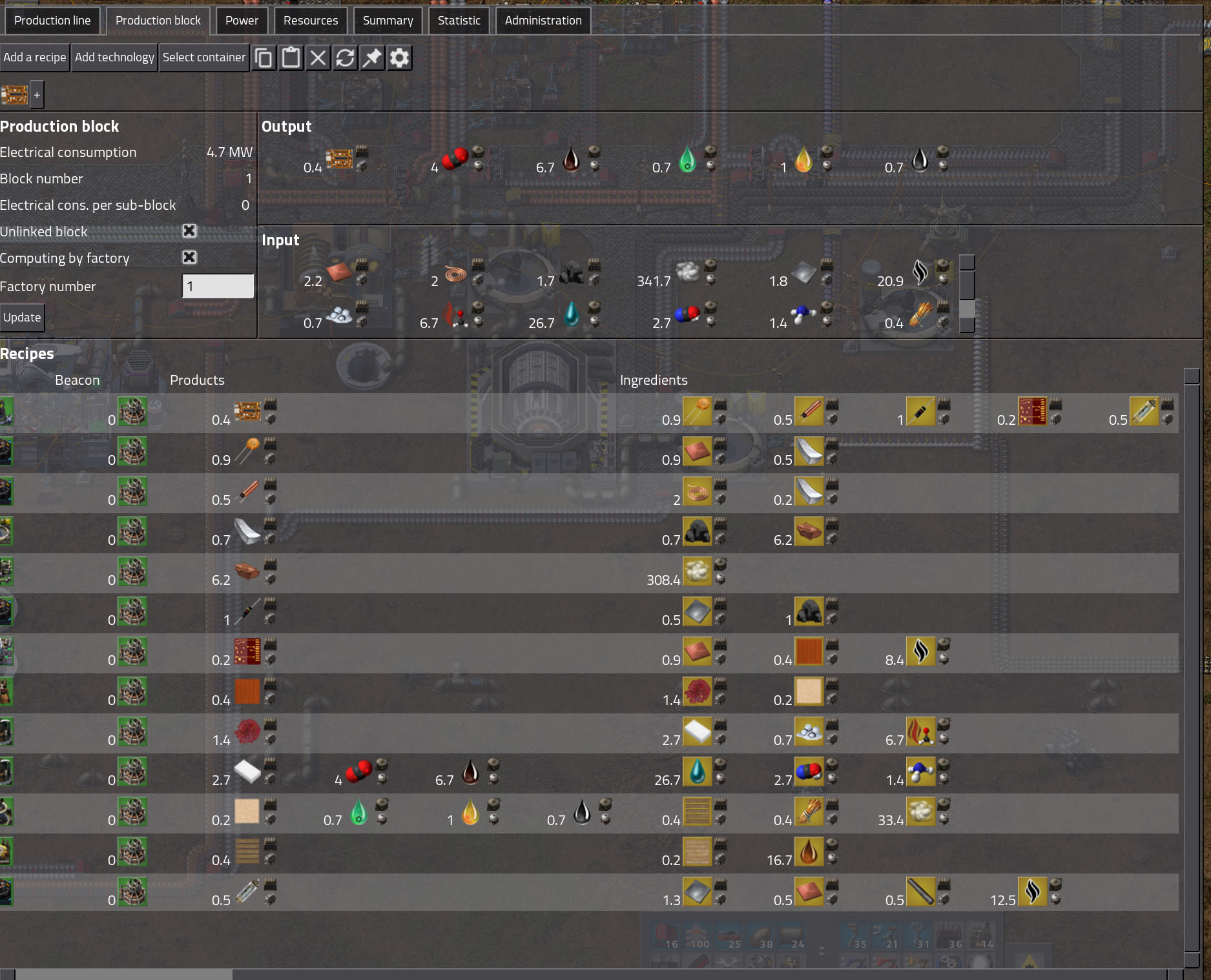The width and height of the screenshot is (1211, 980).
Task: Click the pin icon in toolbar
Action: (x=372, y=58)
